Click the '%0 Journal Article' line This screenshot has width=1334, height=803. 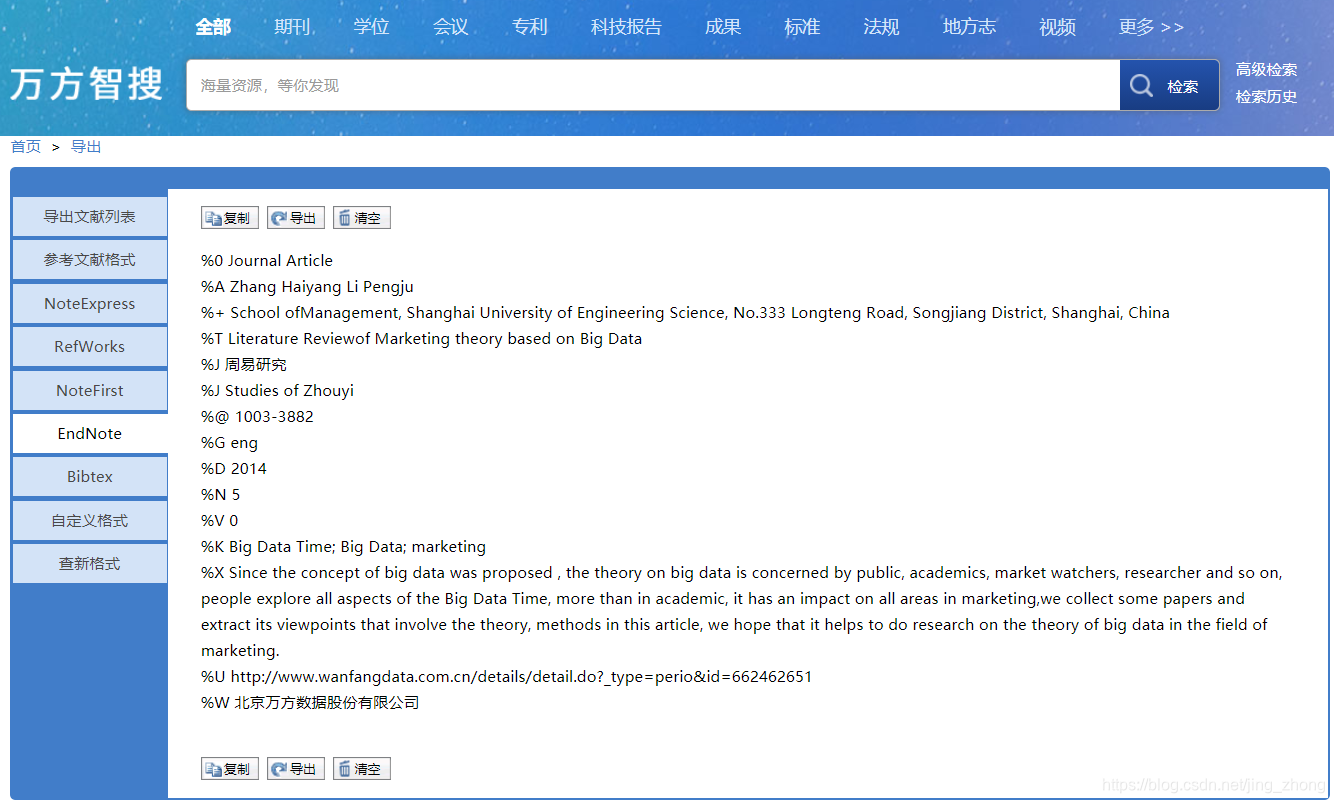[267, 261]
